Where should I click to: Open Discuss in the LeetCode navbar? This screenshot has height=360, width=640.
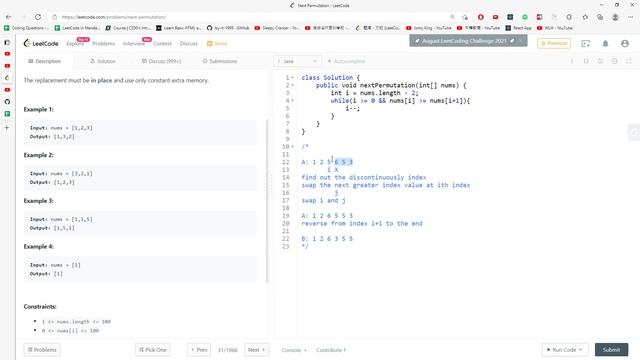(x=189, y=43)
